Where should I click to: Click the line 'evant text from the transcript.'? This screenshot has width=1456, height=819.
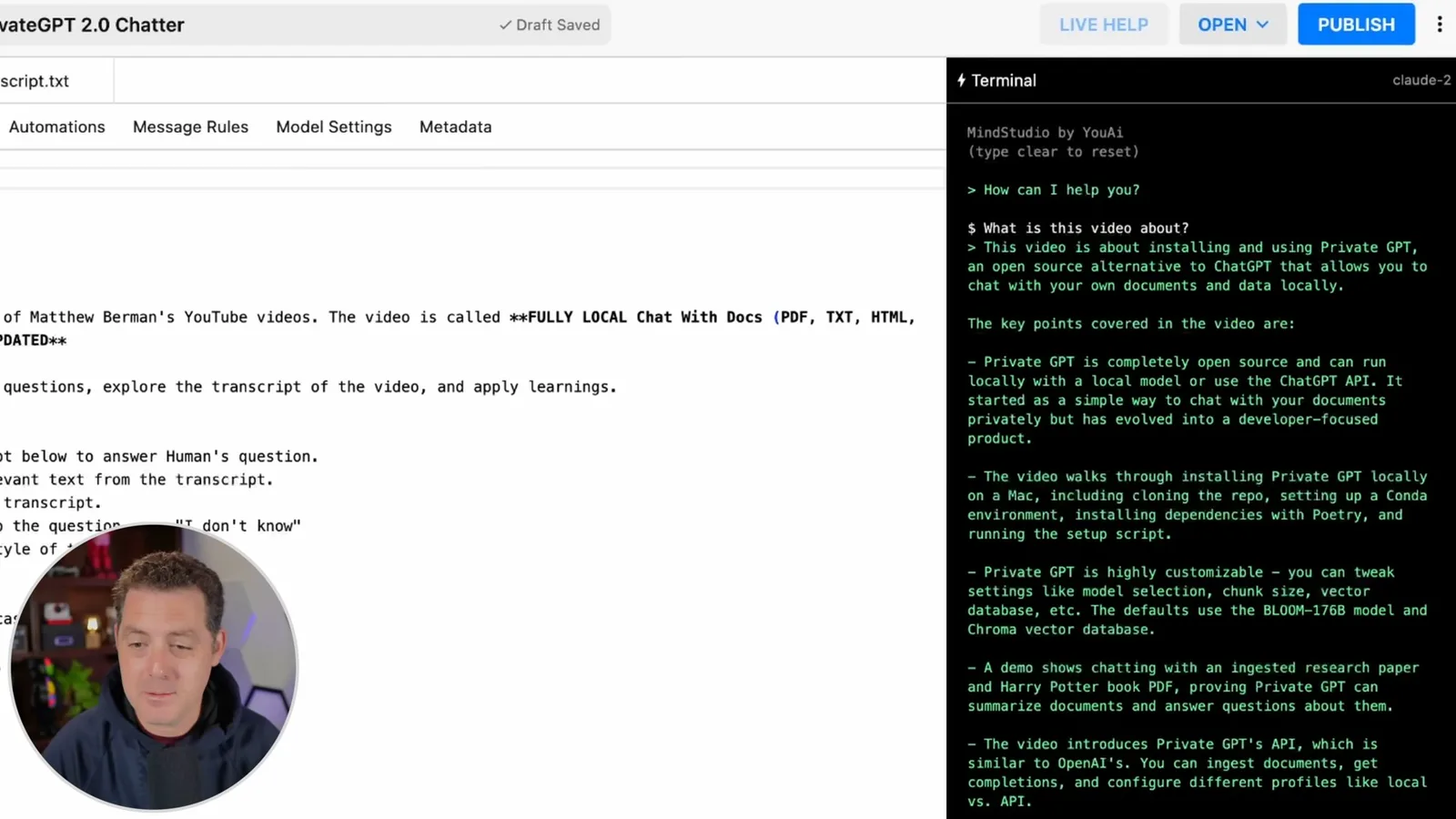[136, 480]
